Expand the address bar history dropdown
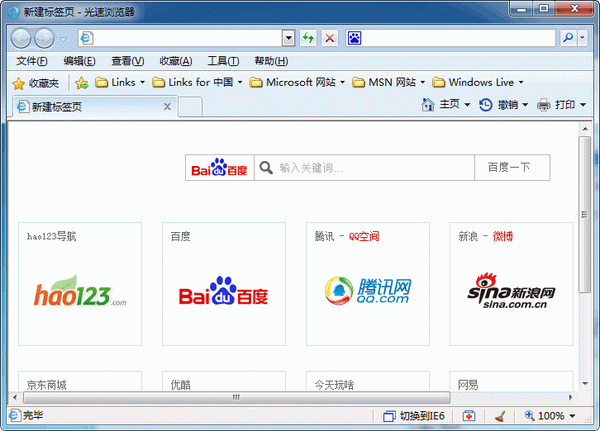Screen dimensions: 600x431 289,38
